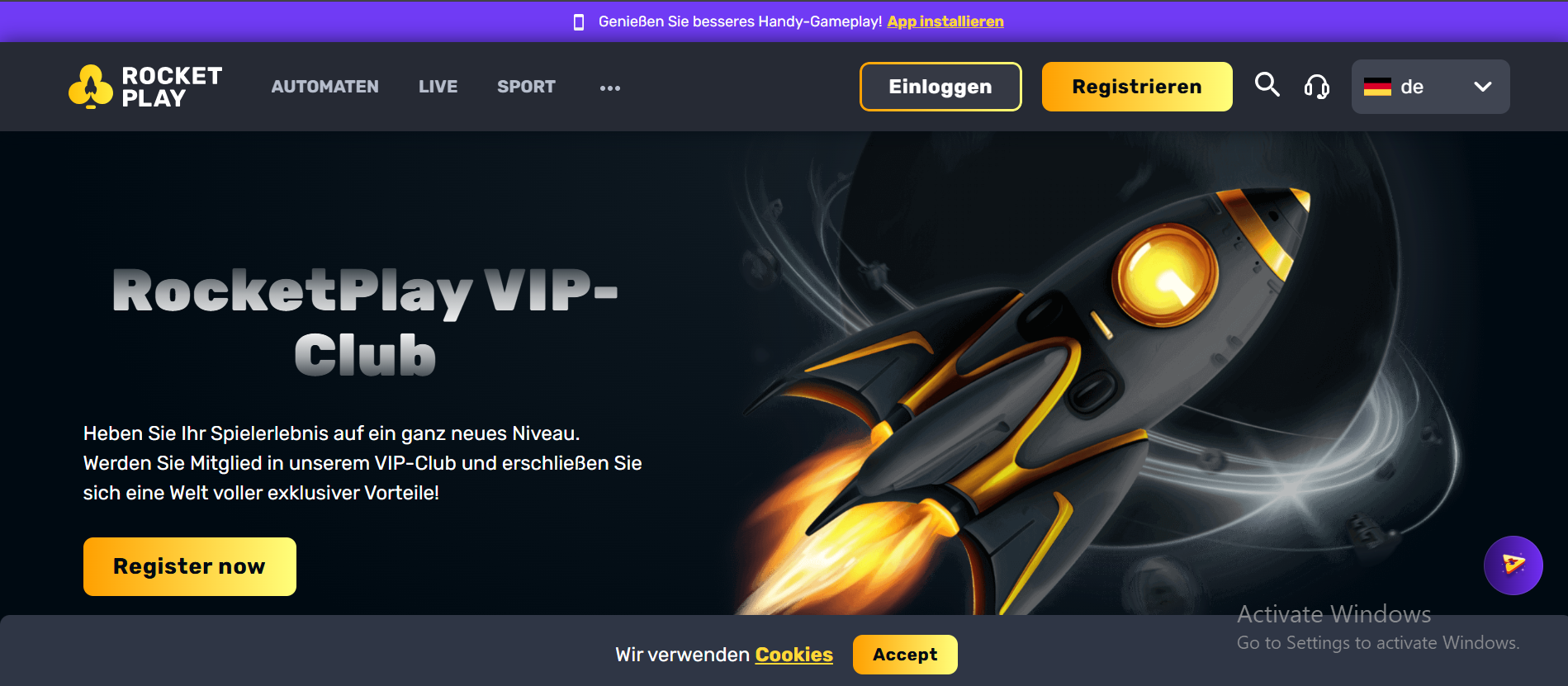
Task: Click the phone icon in top banner
Action: (x=579, y=22)
